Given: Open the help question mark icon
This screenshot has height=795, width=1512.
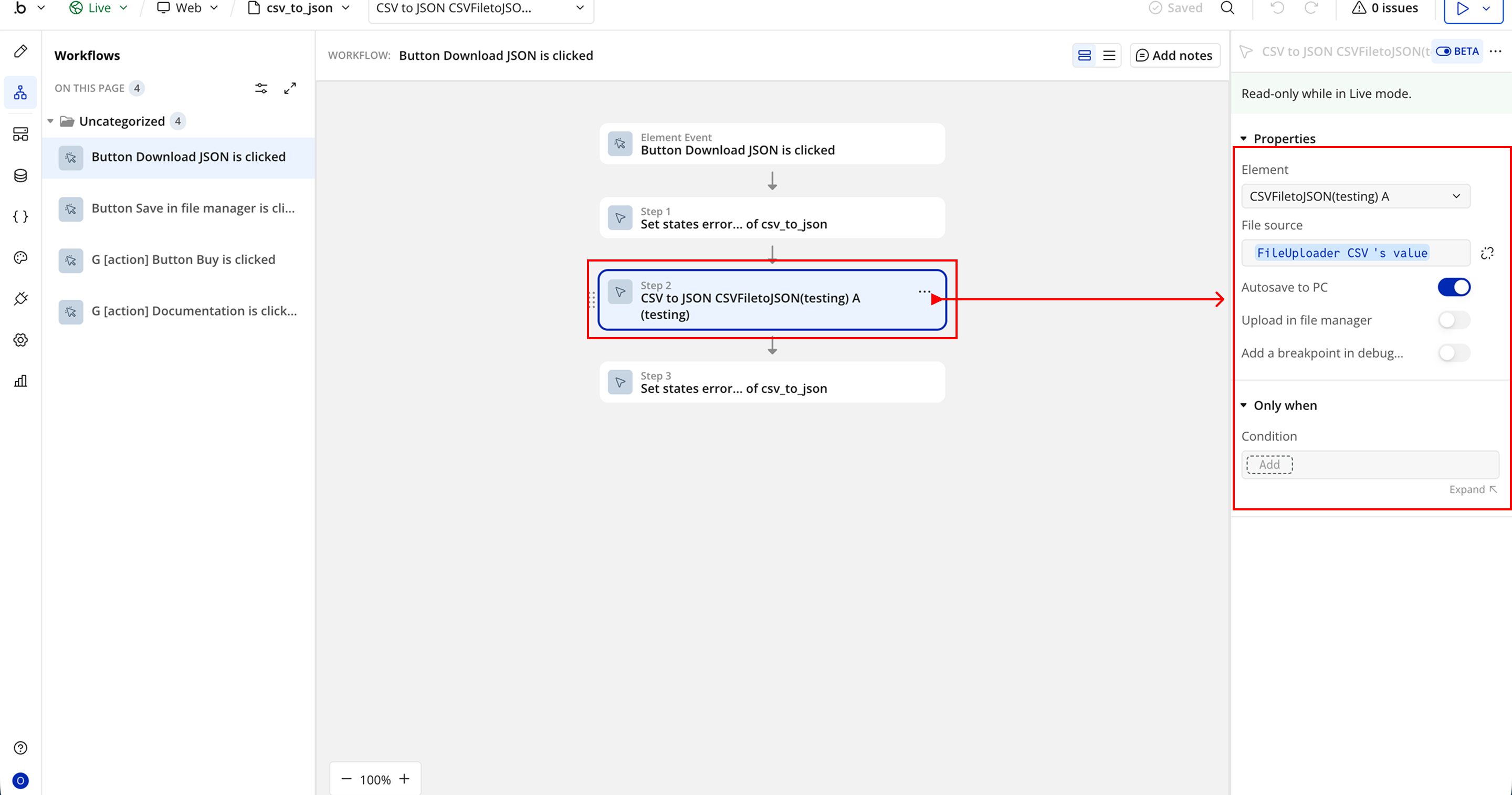Looking at the screenshot, I should point(20,747).
